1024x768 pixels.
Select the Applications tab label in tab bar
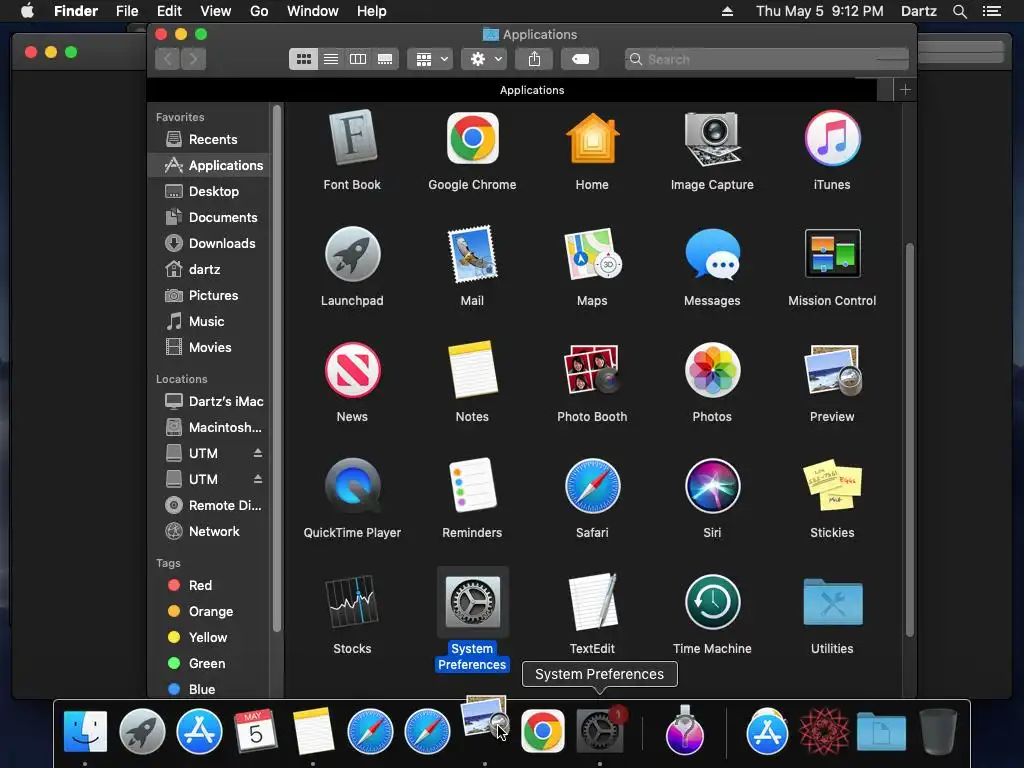532,90
